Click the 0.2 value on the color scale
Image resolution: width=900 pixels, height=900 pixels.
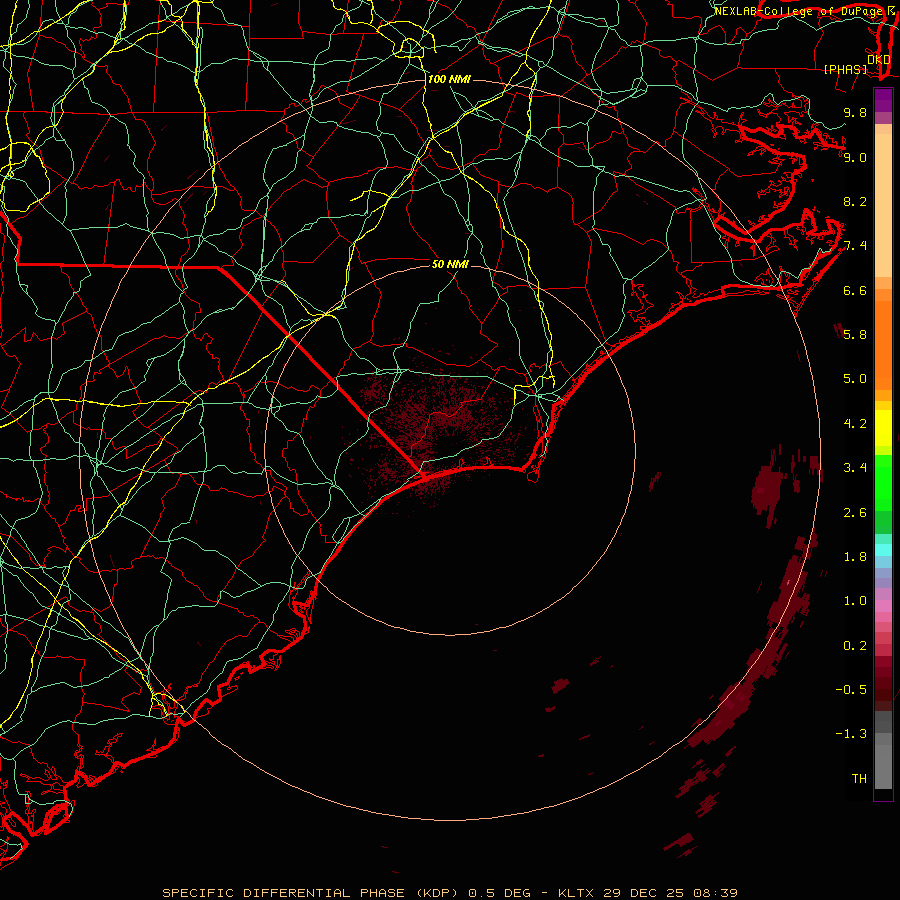click(855, 646)
